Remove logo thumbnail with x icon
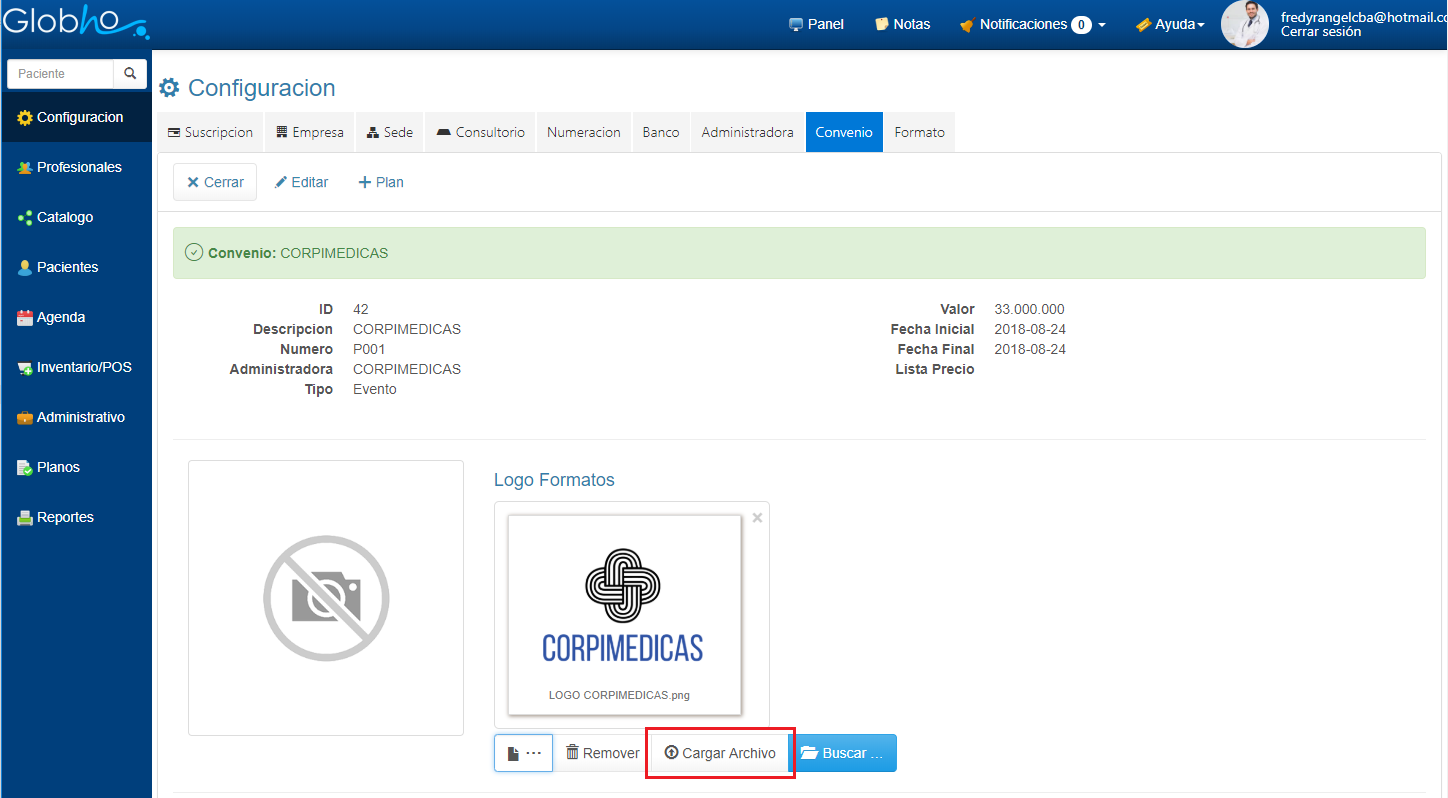 coord(757,518)
